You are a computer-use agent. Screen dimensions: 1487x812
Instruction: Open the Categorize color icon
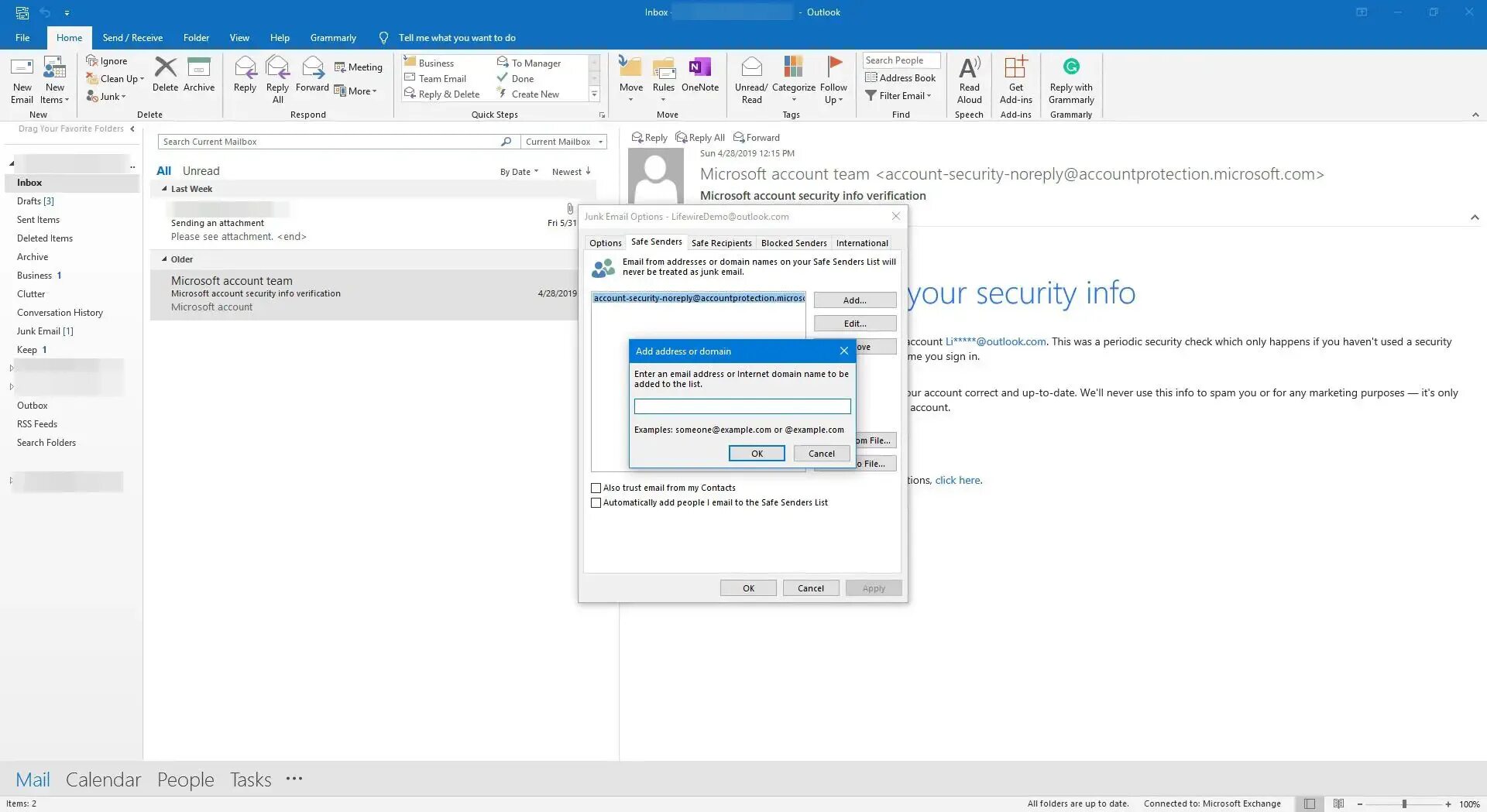[793, 67]
